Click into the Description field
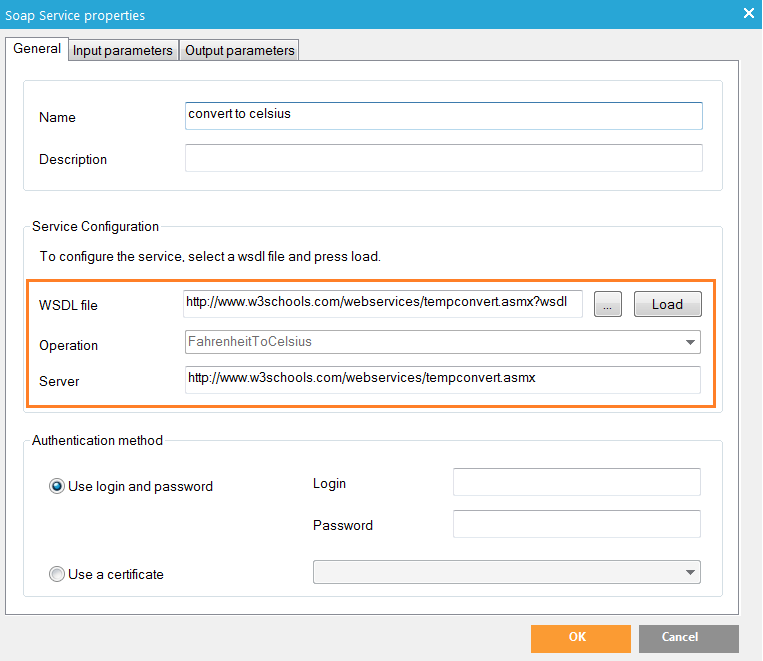This screenshot has height=661, width=763. coord(444,158)
